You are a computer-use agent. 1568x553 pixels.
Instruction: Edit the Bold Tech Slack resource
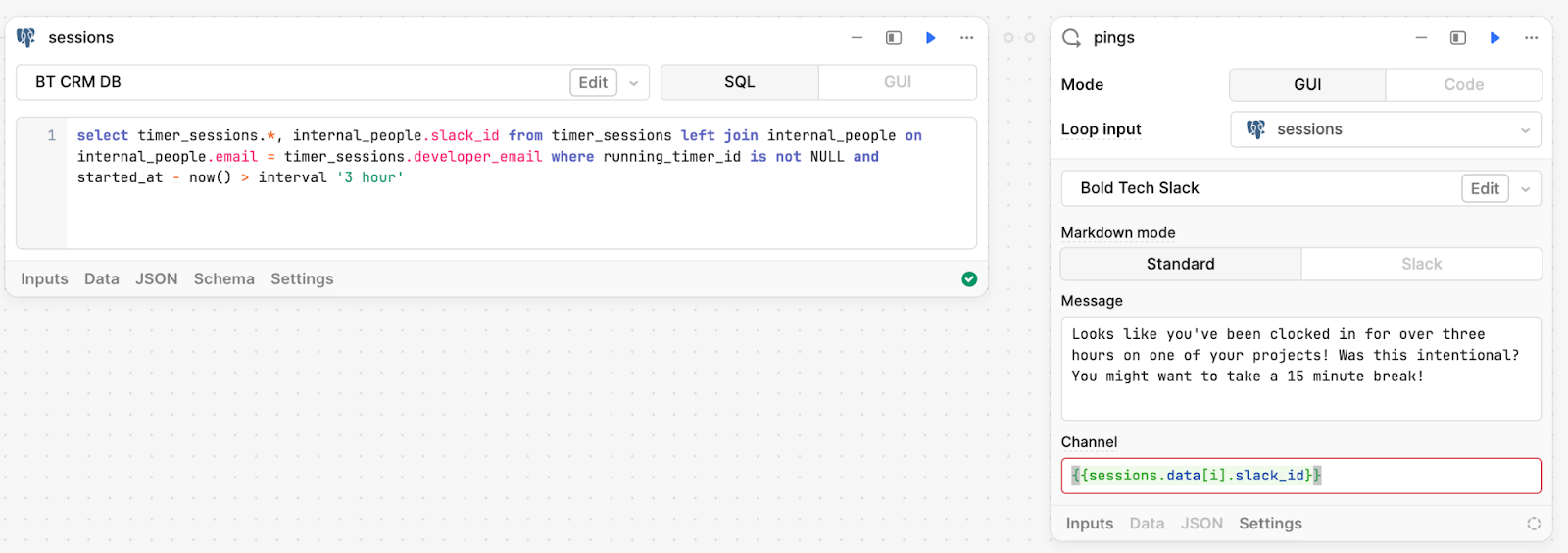click(x=1485, y=188)
